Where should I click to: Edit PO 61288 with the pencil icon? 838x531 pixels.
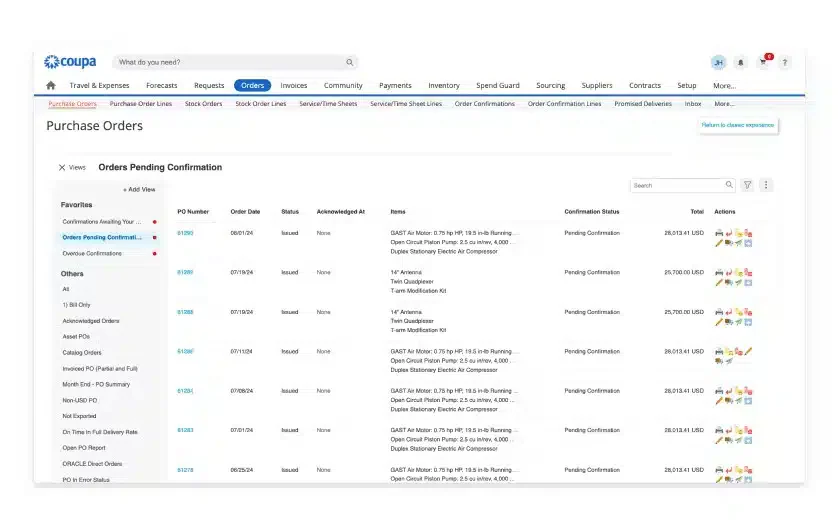[719, 322]
